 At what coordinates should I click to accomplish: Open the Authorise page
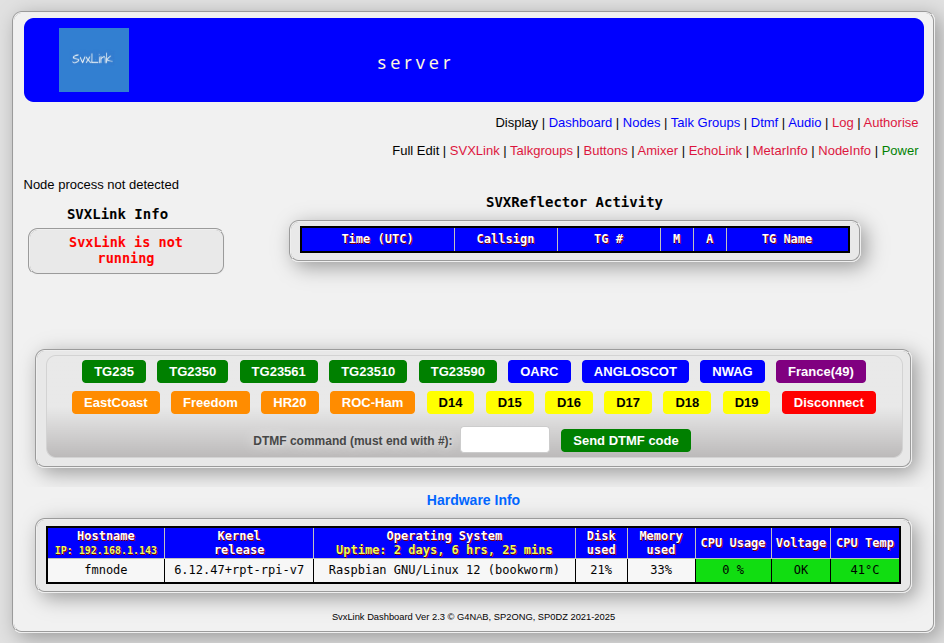(x=890, y=122)
